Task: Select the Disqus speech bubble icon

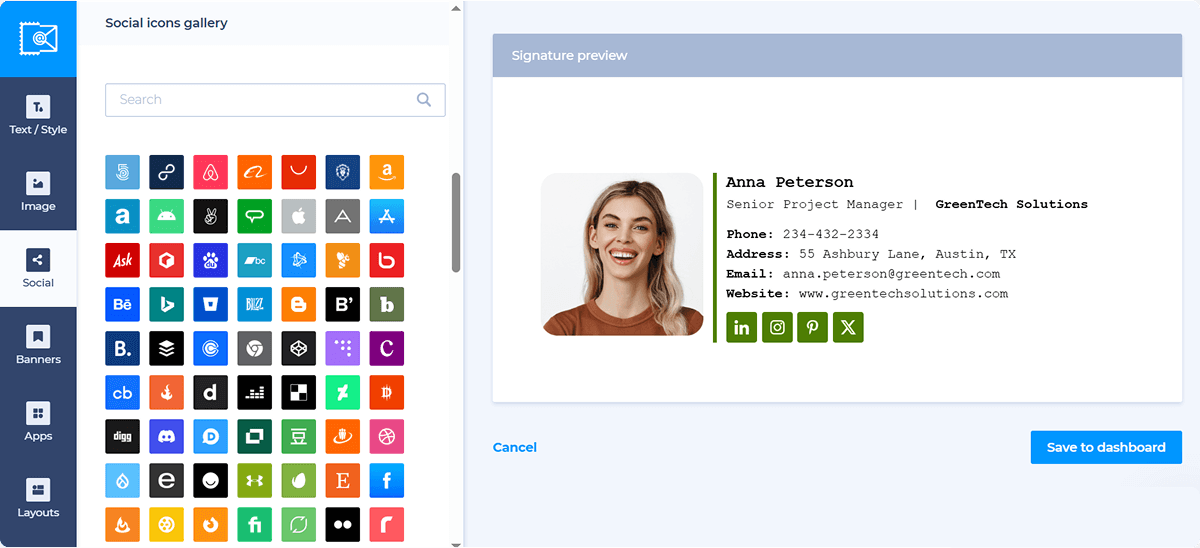Action: [x=210, y=436]
